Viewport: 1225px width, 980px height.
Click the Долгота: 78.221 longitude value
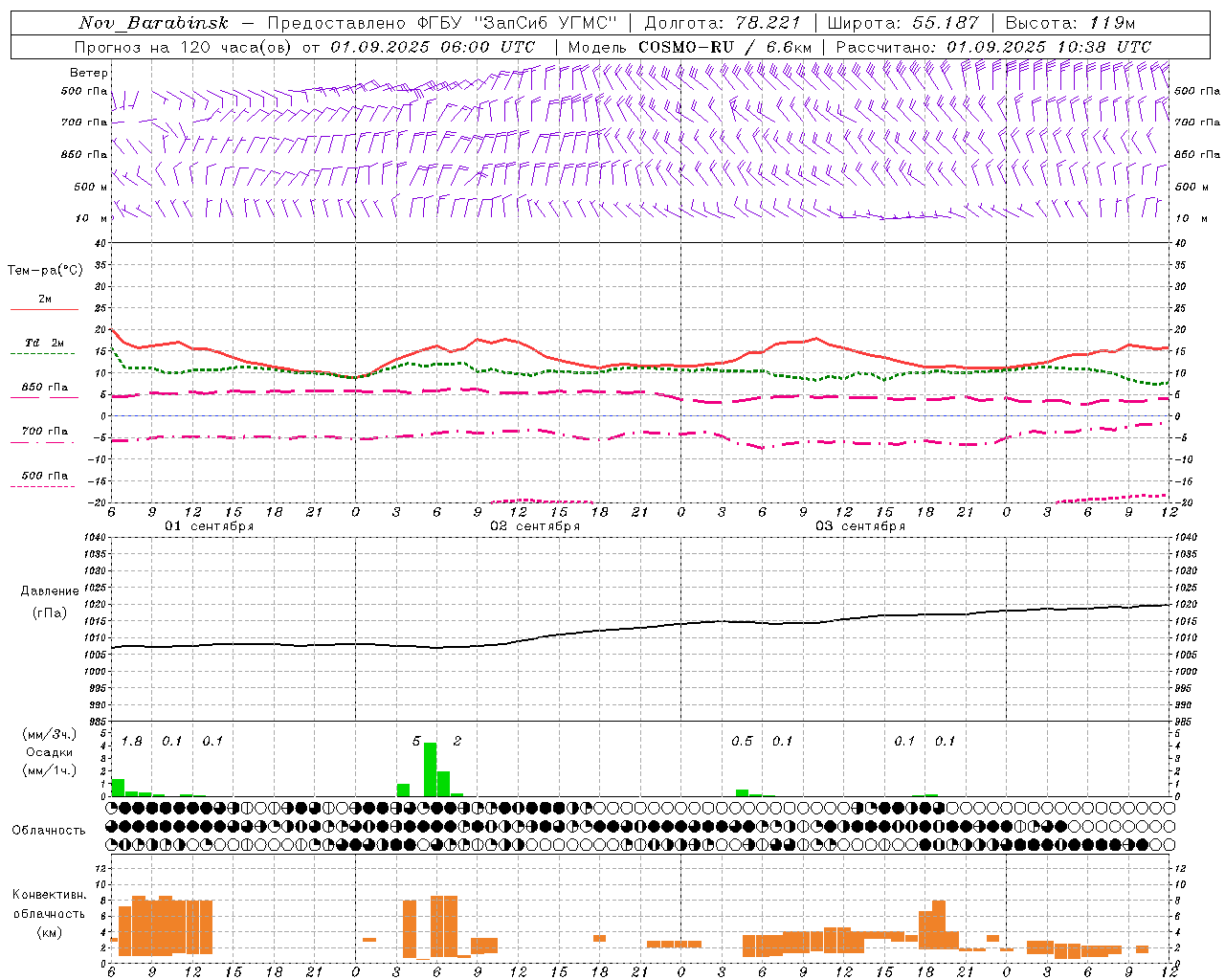724,23
